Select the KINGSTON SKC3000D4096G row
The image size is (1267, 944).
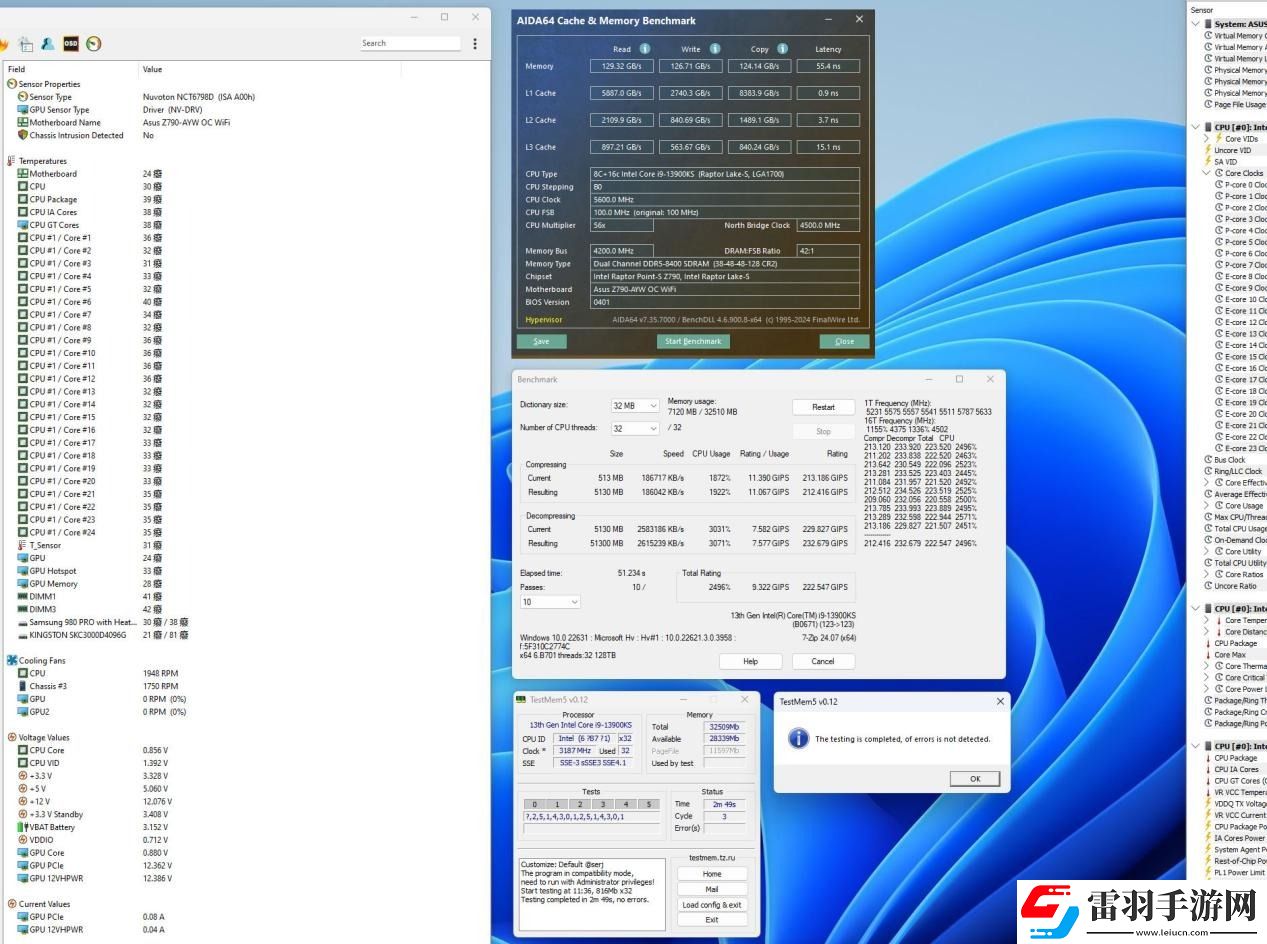pyautogui.click(x=247, y=635)
